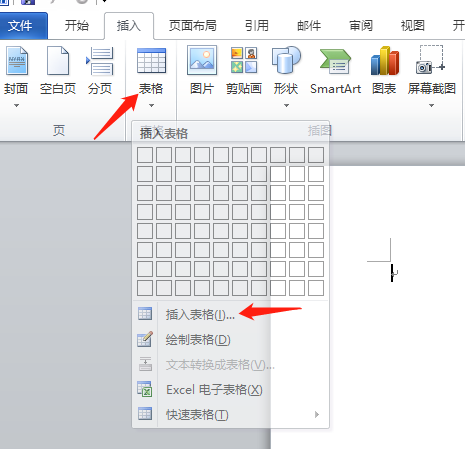This screenshot has width=465, height=449.
Task: Expand the 表格 dropdown arrow
Action: (x=151, y=105)
